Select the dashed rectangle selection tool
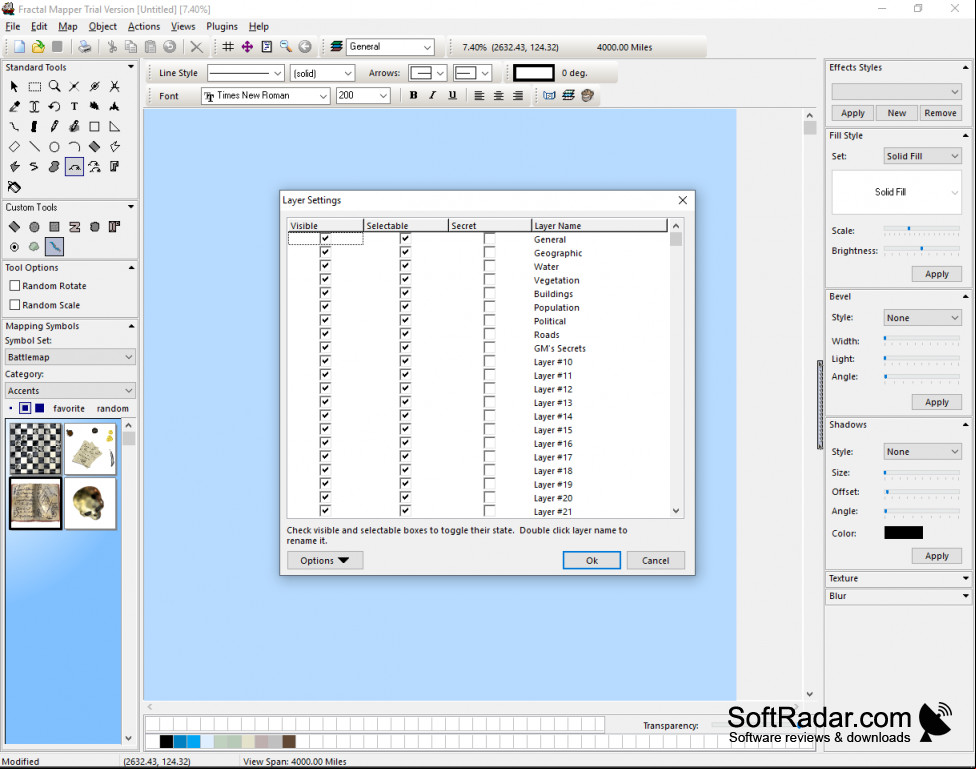Viewport: 976px width, 769px height. click(34, 87)
